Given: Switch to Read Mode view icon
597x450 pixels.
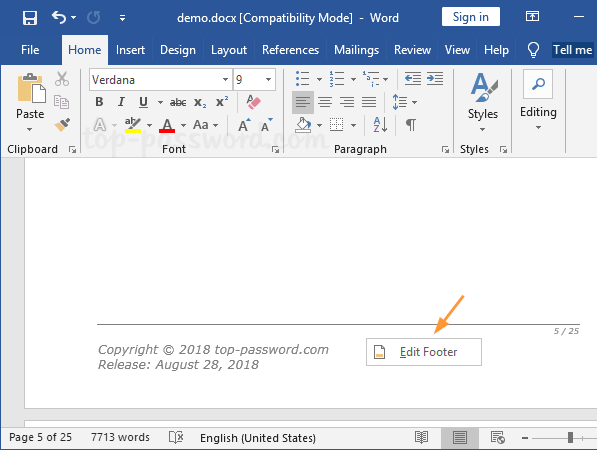Looking at the screenshot, I should pos(421,437).
